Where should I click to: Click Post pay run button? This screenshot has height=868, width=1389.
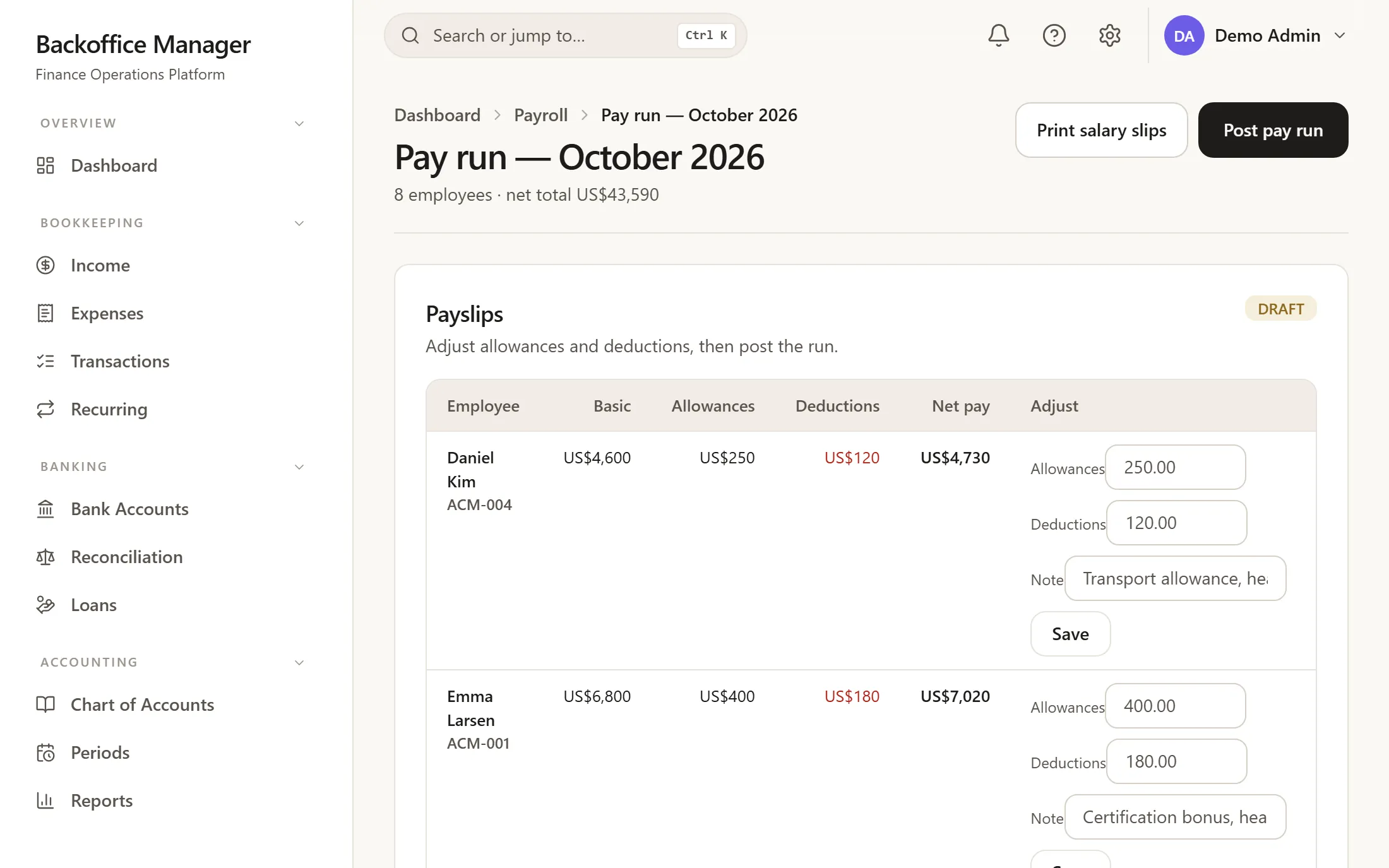point(1273,130)
